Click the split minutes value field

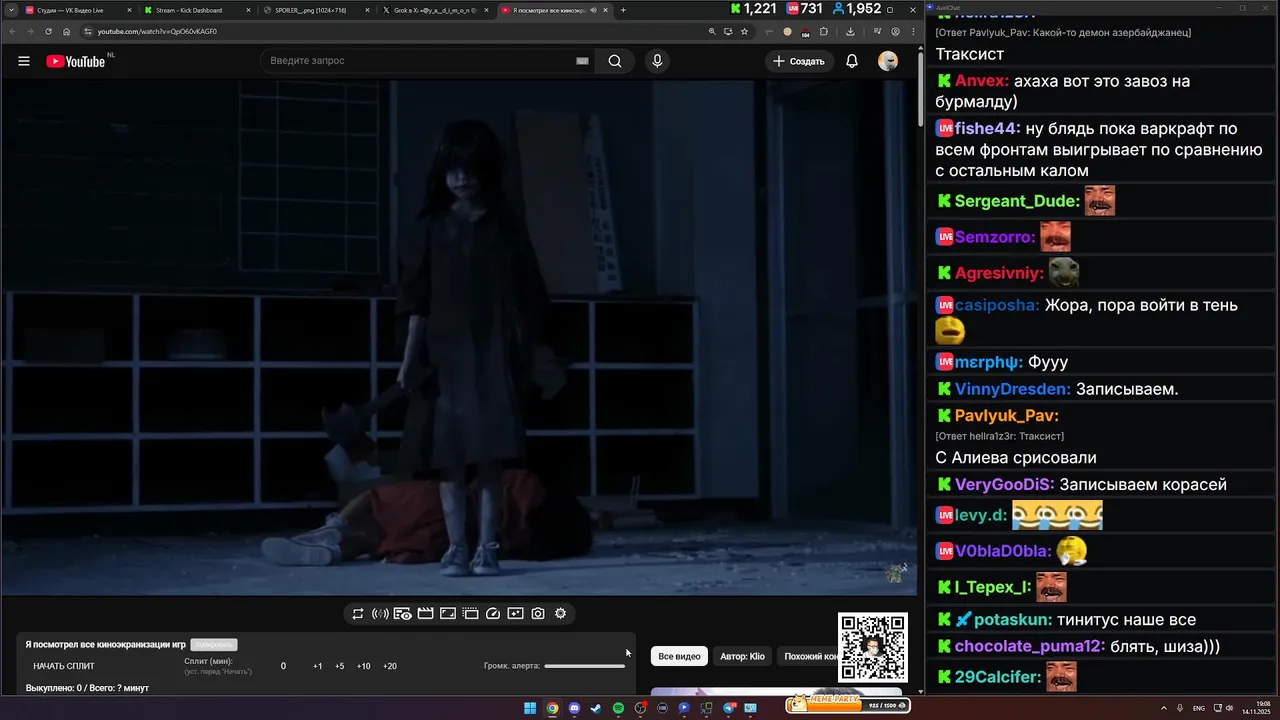point(283,666)
